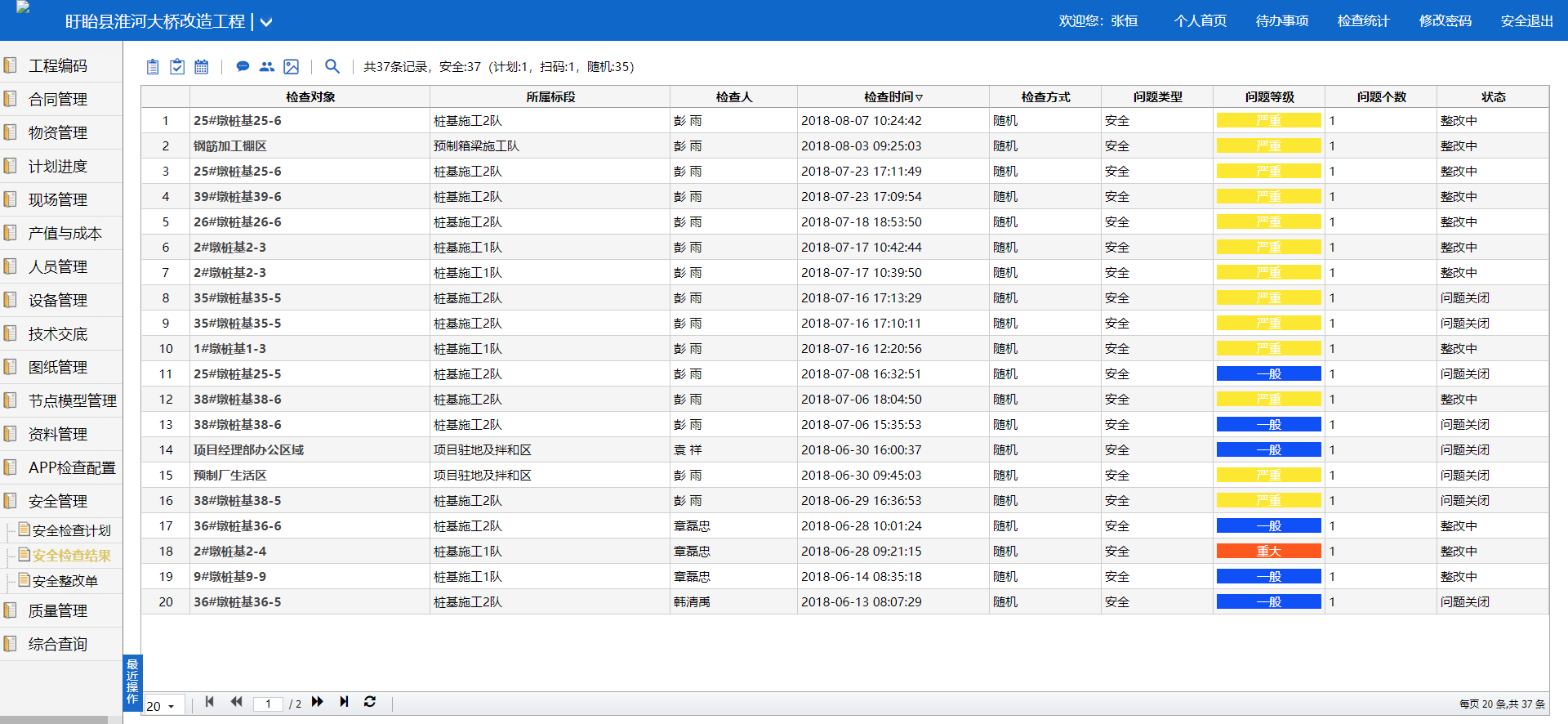Expand the 产值与成本 menu section
1568x724 pixels.
click(x=61, y=233)
